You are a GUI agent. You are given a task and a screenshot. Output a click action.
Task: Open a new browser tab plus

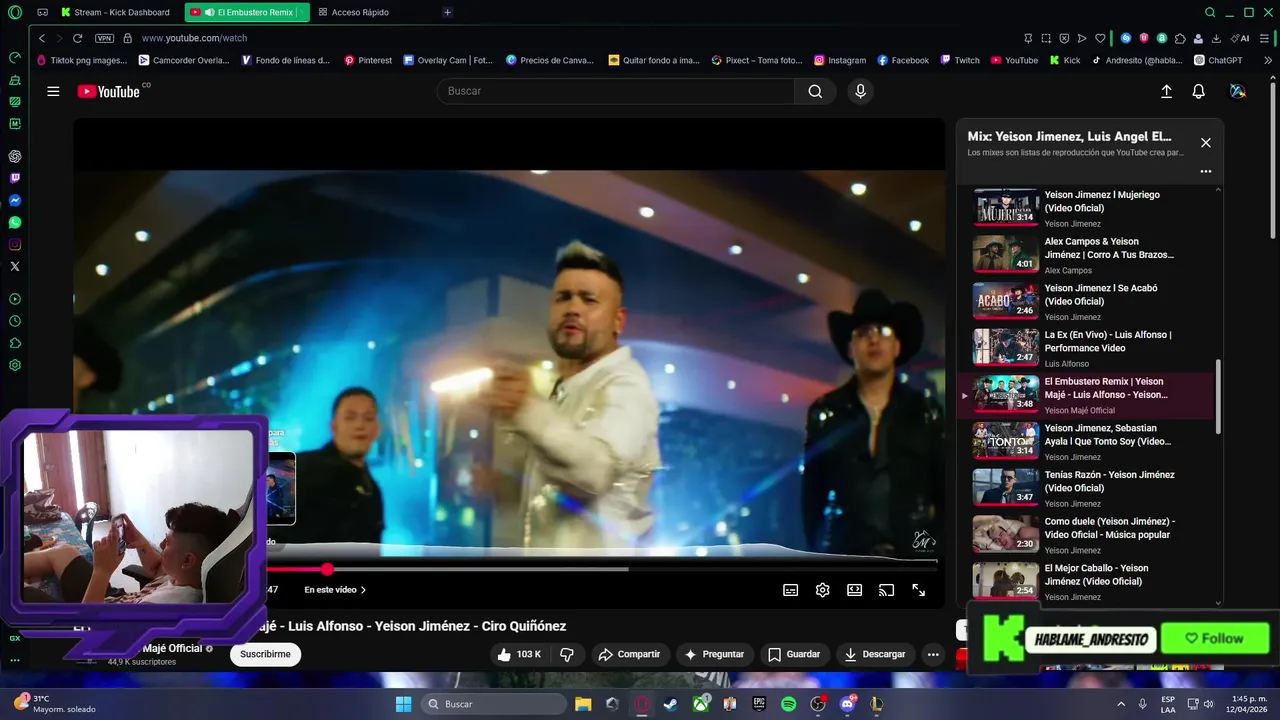447,12
